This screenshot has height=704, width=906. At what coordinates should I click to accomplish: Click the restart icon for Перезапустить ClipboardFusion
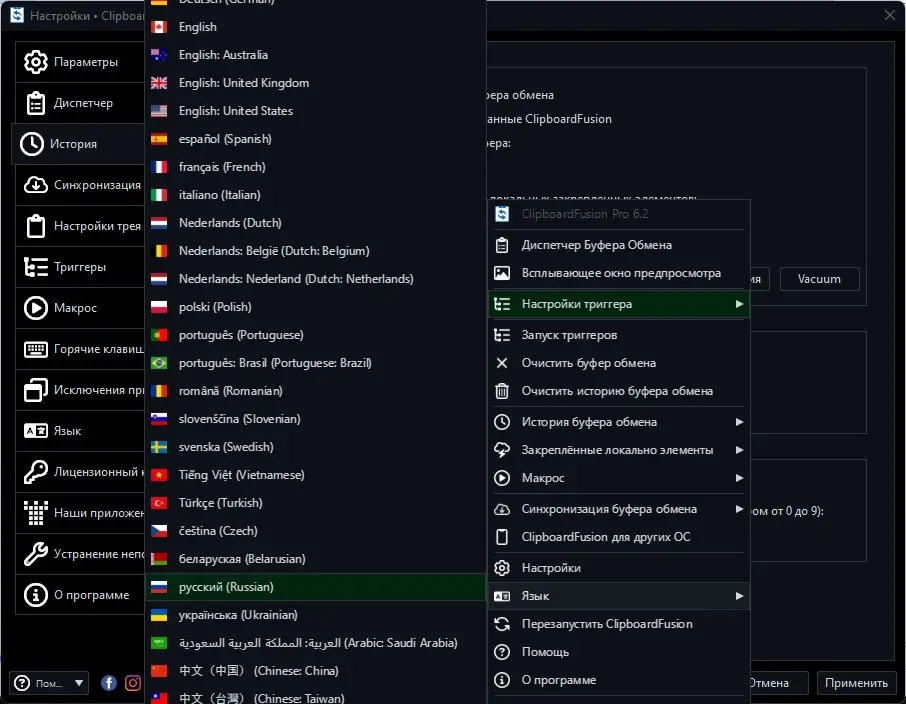(x=502, y=624)
